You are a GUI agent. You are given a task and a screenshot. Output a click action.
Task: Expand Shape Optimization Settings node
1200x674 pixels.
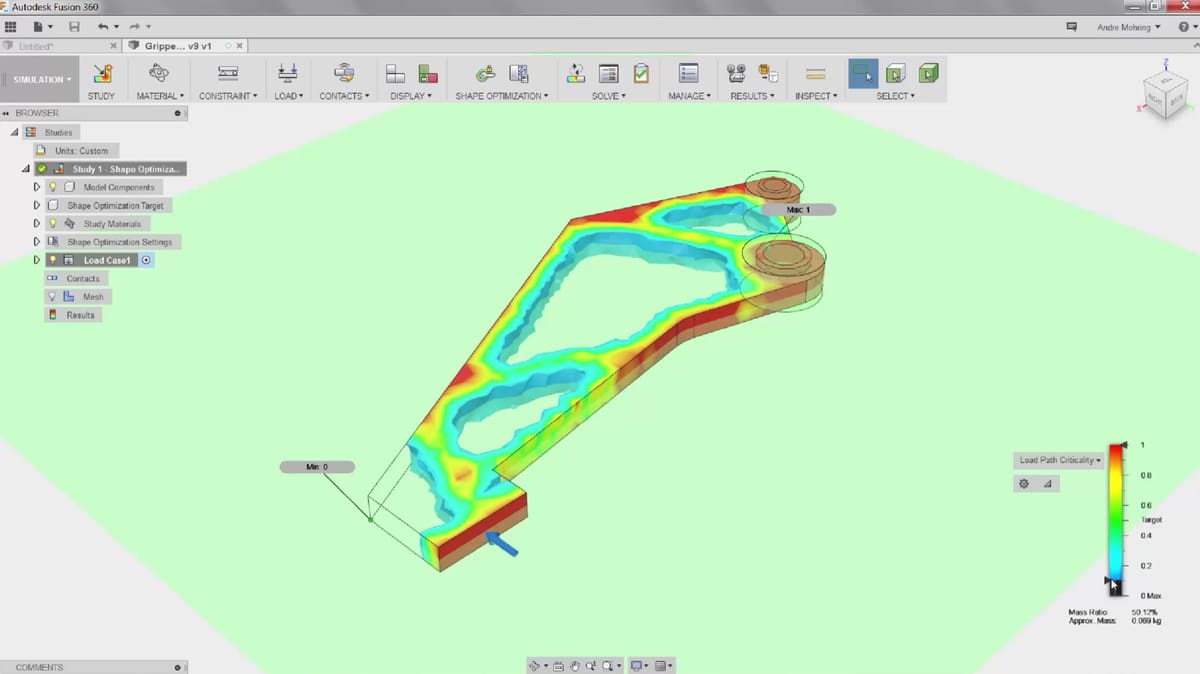click(37, 242)
